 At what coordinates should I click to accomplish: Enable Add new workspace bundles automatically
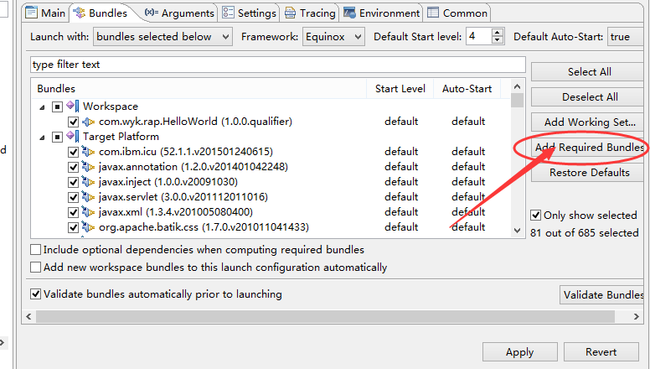pyautogui.click(x=36, y=267)
